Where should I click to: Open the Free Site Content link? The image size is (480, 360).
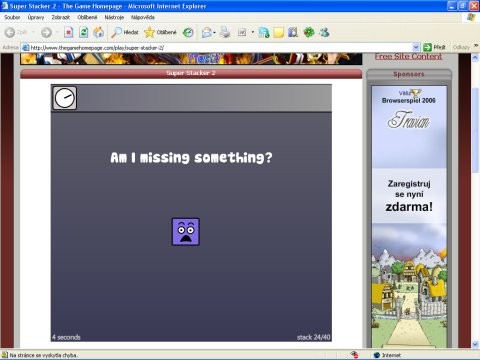tap(408, 56)
